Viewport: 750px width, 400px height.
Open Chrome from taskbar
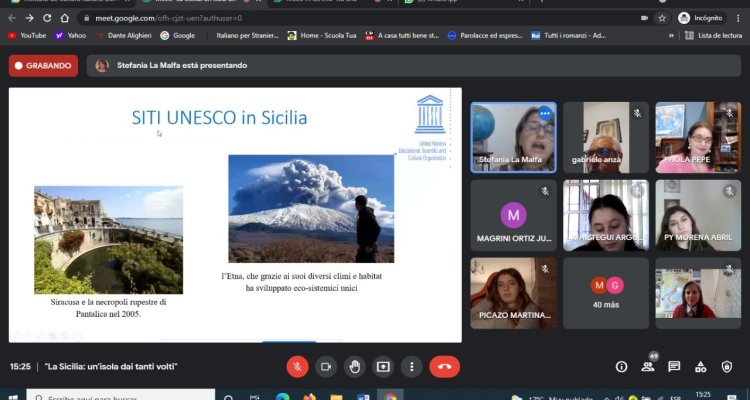pyautogui.click(x=390, y=397)
